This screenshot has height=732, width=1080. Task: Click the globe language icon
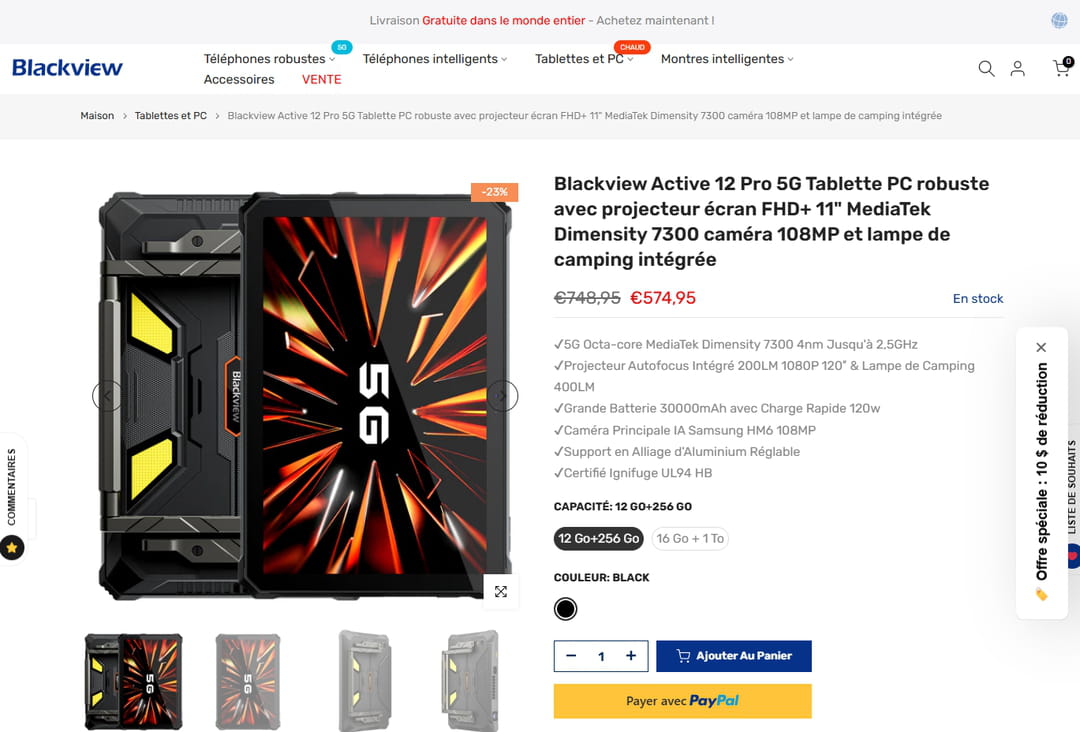[1060, 20]
